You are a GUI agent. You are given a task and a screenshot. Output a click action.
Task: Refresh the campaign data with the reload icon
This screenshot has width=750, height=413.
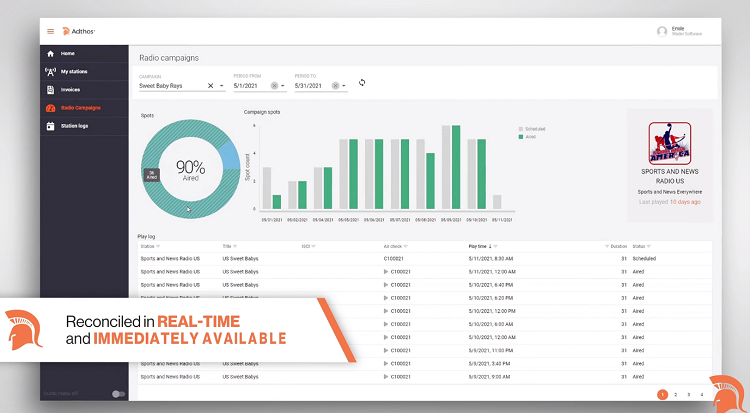click(x=362, y=82)
